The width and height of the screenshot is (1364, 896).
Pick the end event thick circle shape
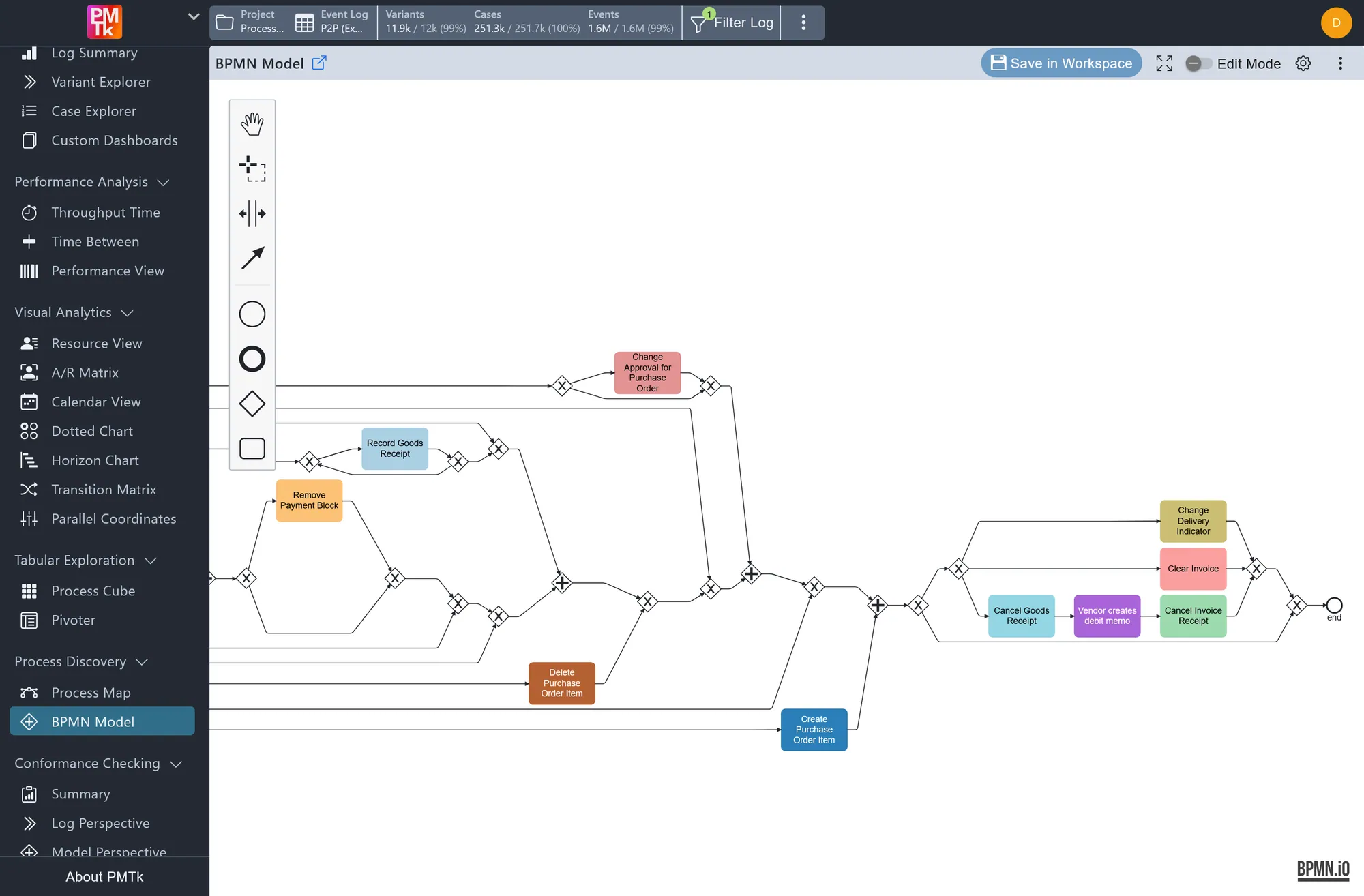click(252, 359)
